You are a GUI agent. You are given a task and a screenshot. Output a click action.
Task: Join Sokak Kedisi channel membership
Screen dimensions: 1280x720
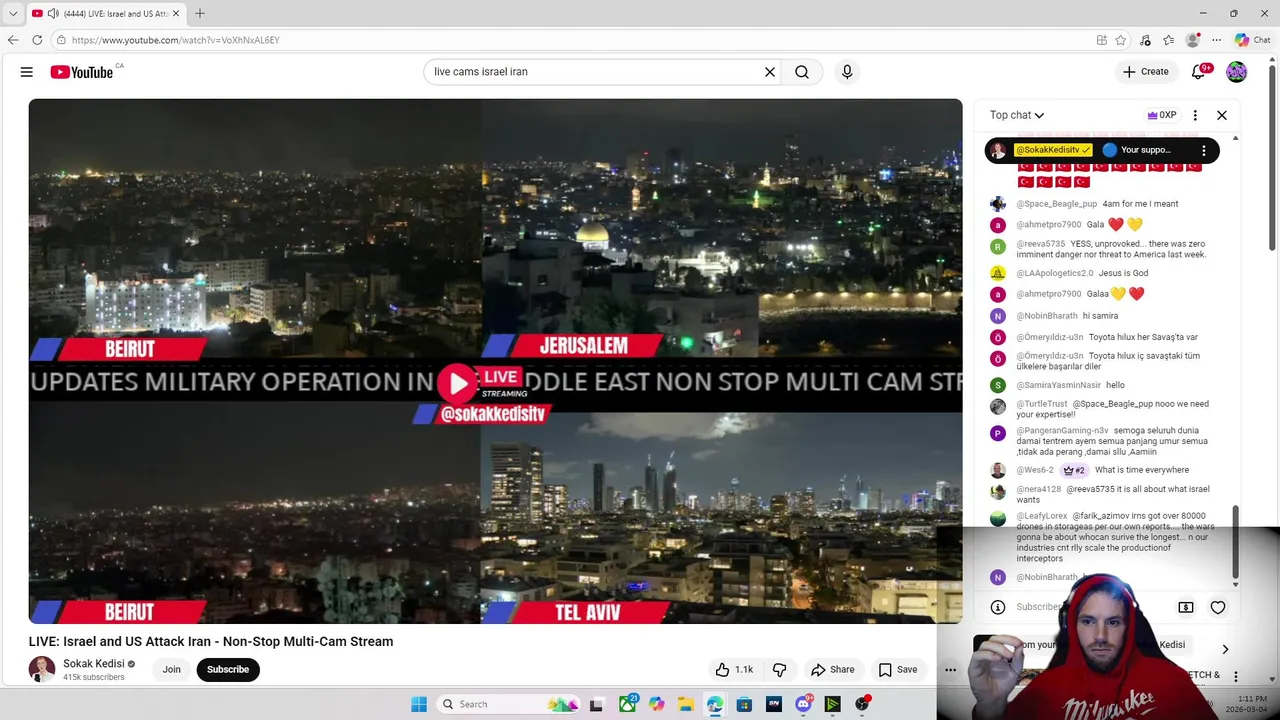pyautogui.click(x=172, y=670)
